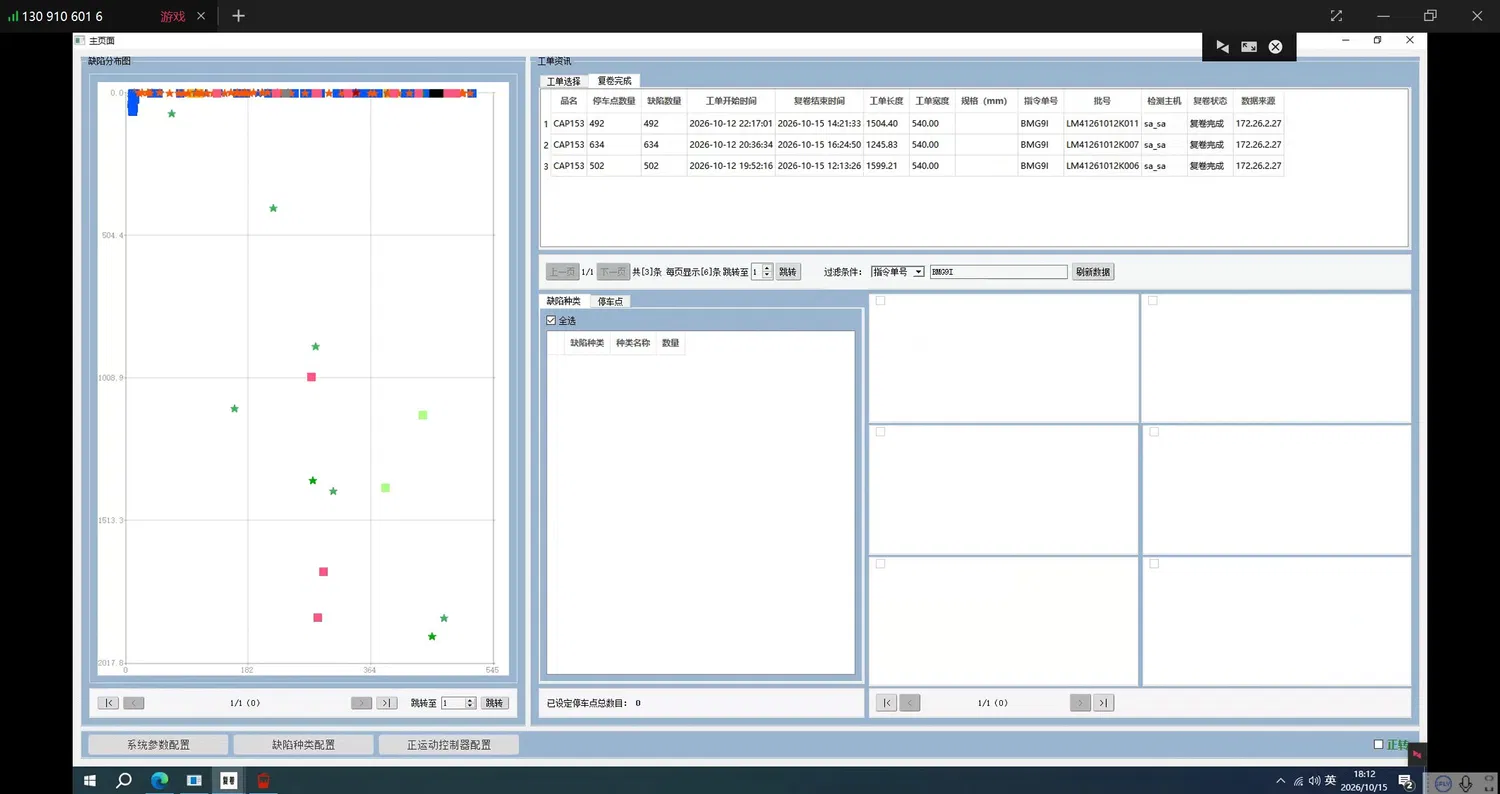Toggle the 全选 checkbox
The height and width of the screenshot is (794, 1500).
tap(551, 320)
